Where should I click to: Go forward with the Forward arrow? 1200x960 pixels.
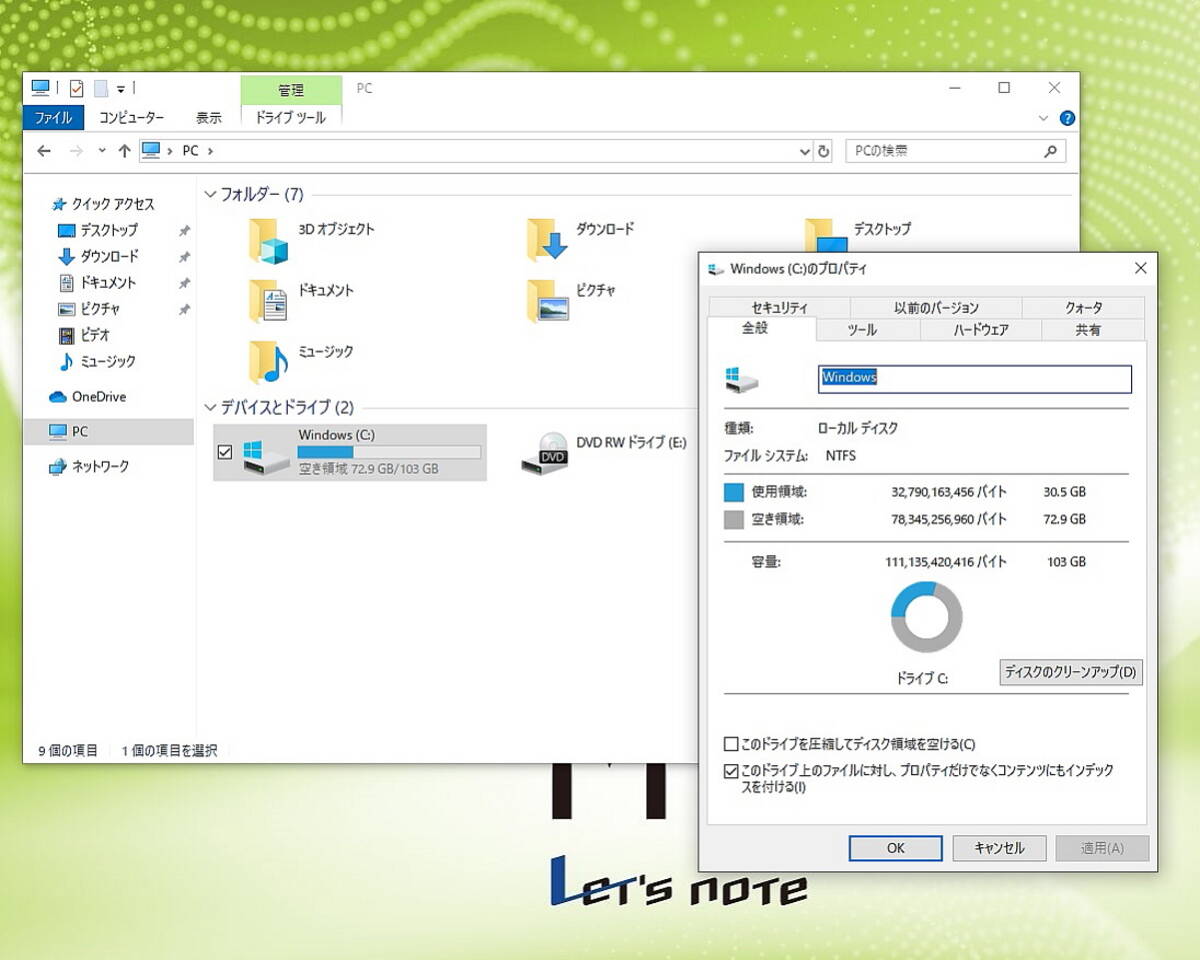click(76, 151)
